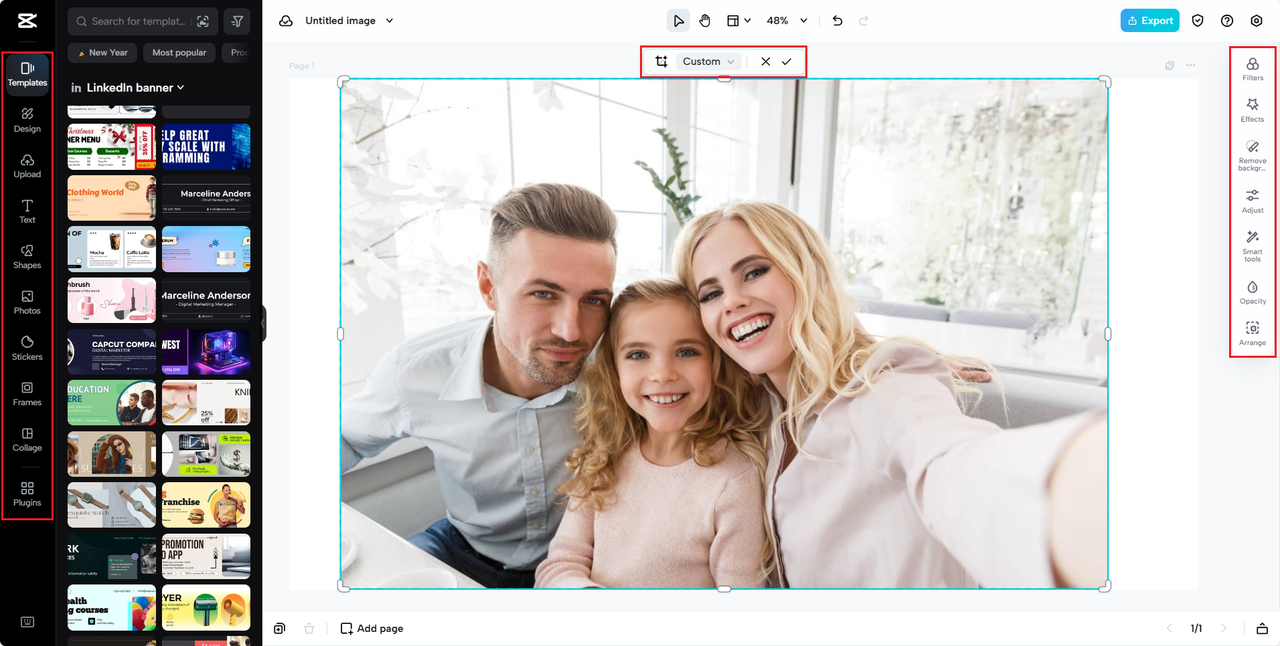Open the help question mark icon
Image resolution: width=1280 pixels, height=646 pixels.
click(1227, 21)
